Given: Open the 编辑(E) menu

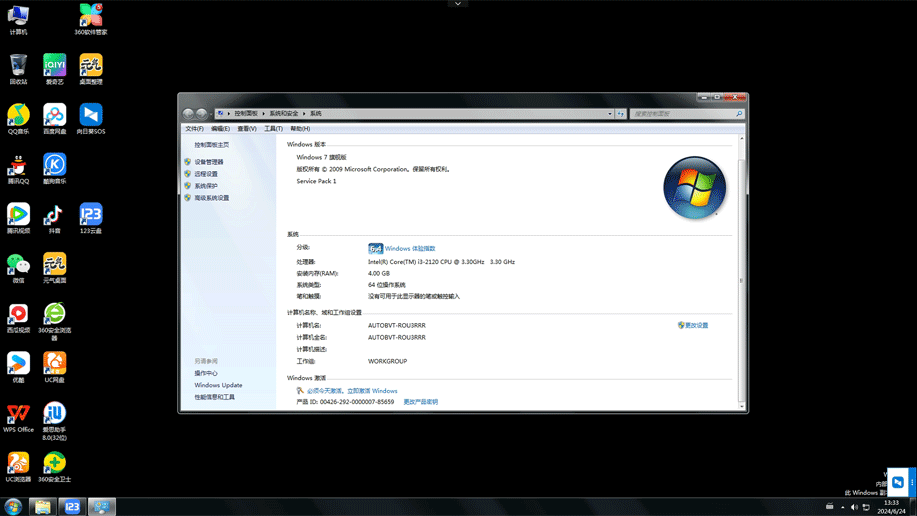Looking at the screenshot, I should click(220, 129).
